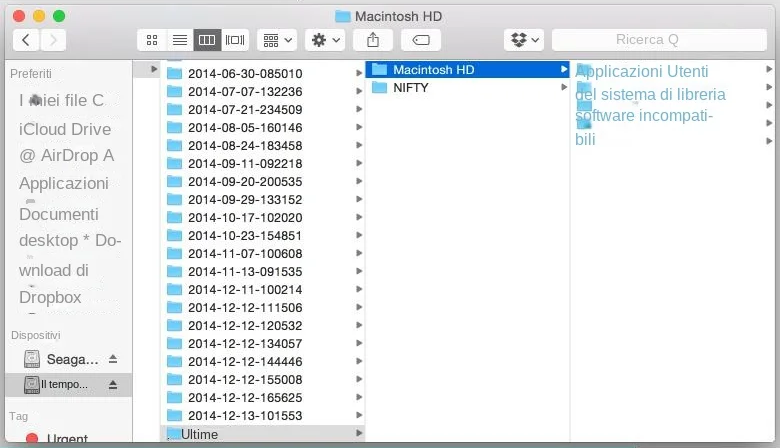Screen dimensions: 780x448
Task: Click the edit tags icon
Action: click(x=421, y=40)
